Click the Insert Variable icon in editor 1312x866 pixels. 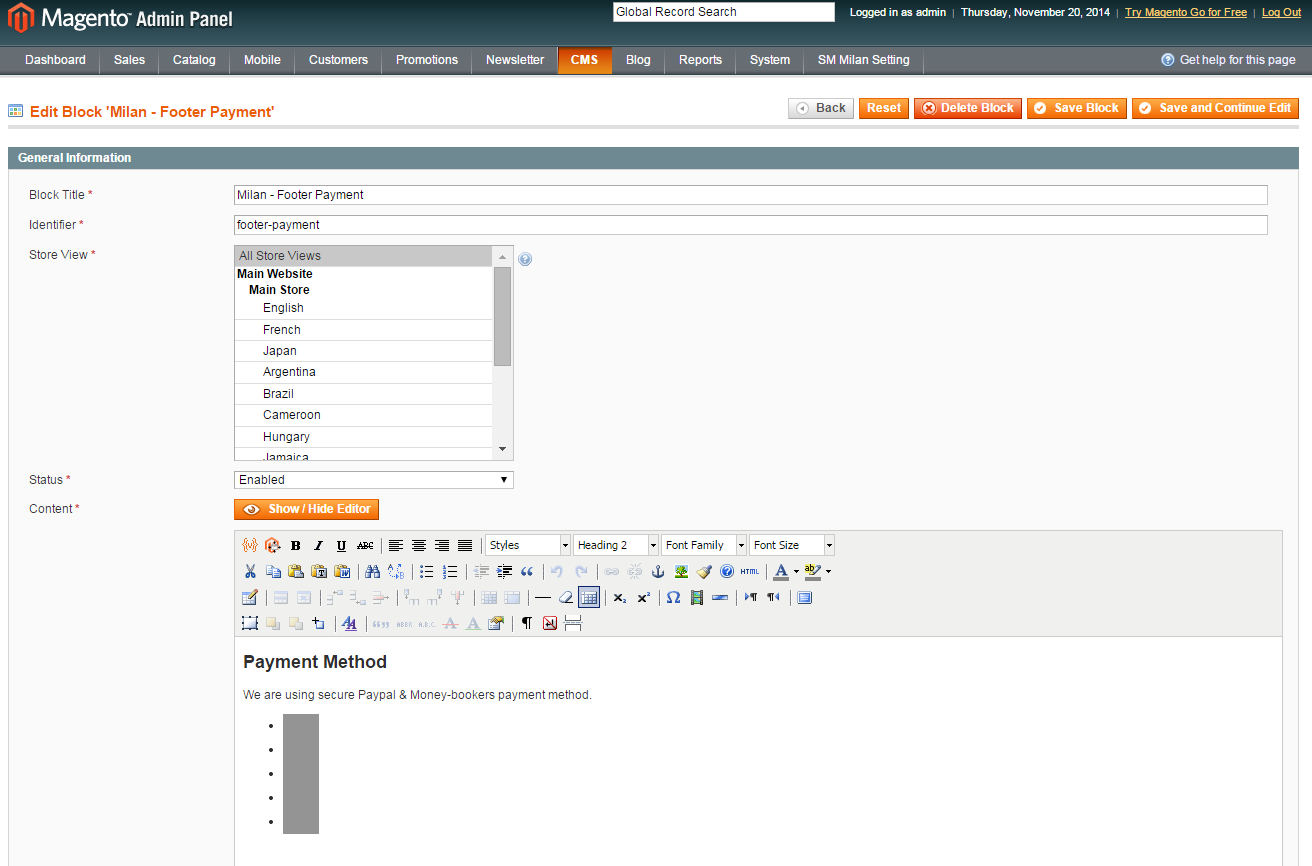point(250,545)
